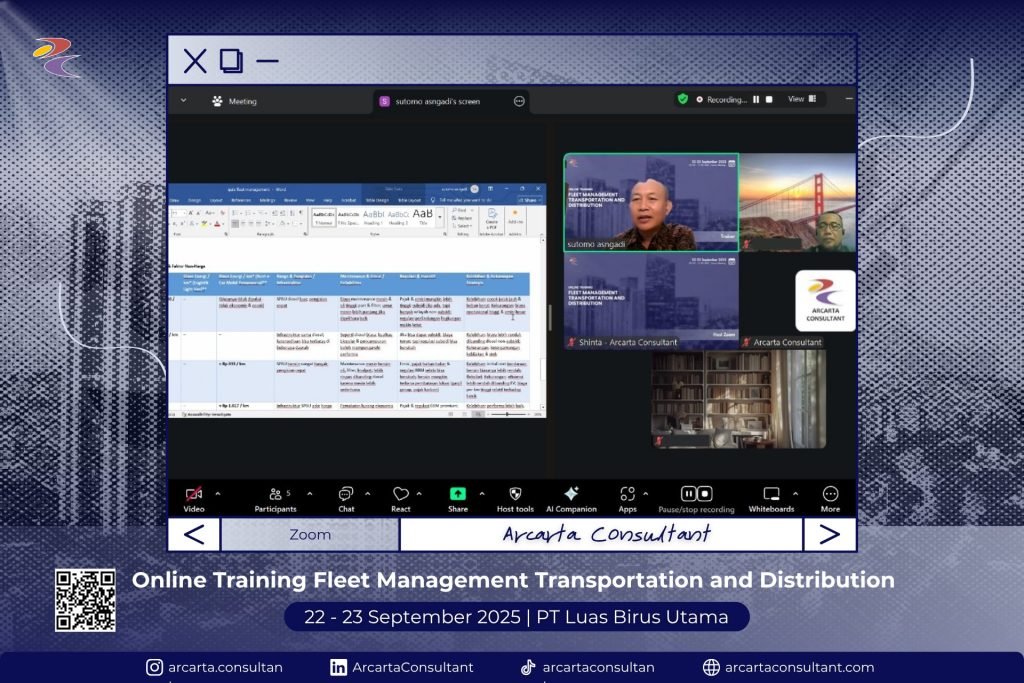Viewport: 1024px width, 683px height.
Task: Open the Chat panel
Action: tap(345, 495)
